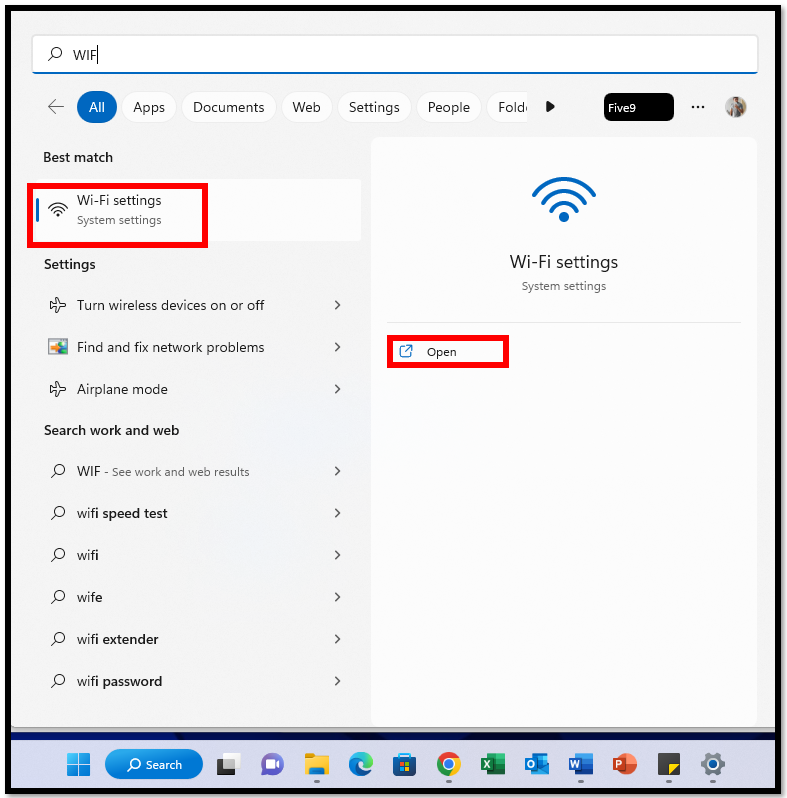Open Microsoft Edge browser icon
The image size is (787, 798).
[x=360, y=764]
